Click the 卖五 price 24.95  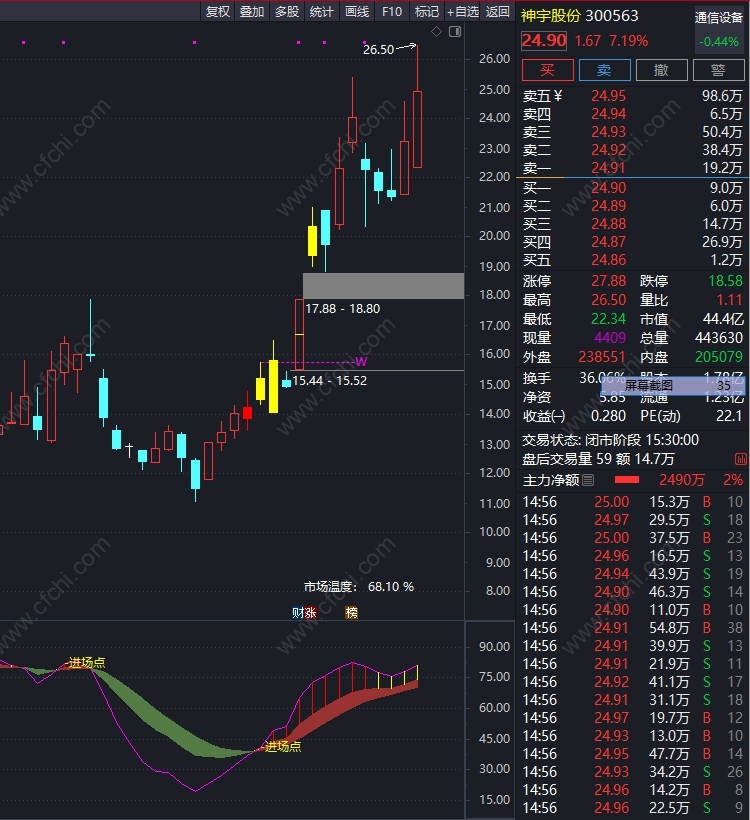pos(608,96)
